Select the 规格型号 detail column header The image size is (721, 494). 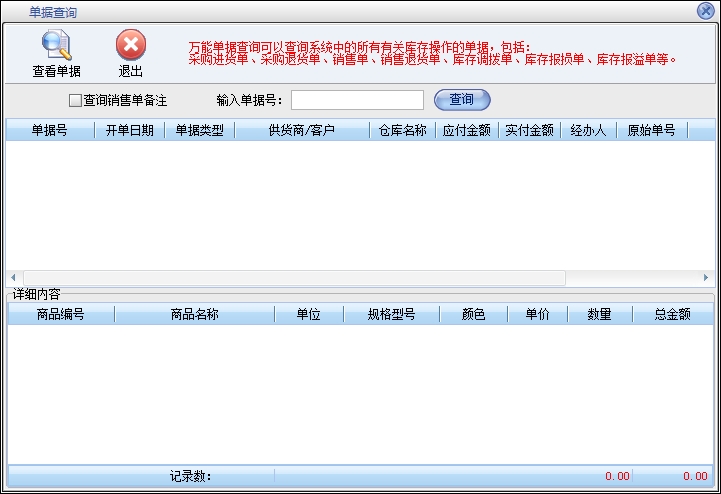pyautogui.click(x=390, y=314)
